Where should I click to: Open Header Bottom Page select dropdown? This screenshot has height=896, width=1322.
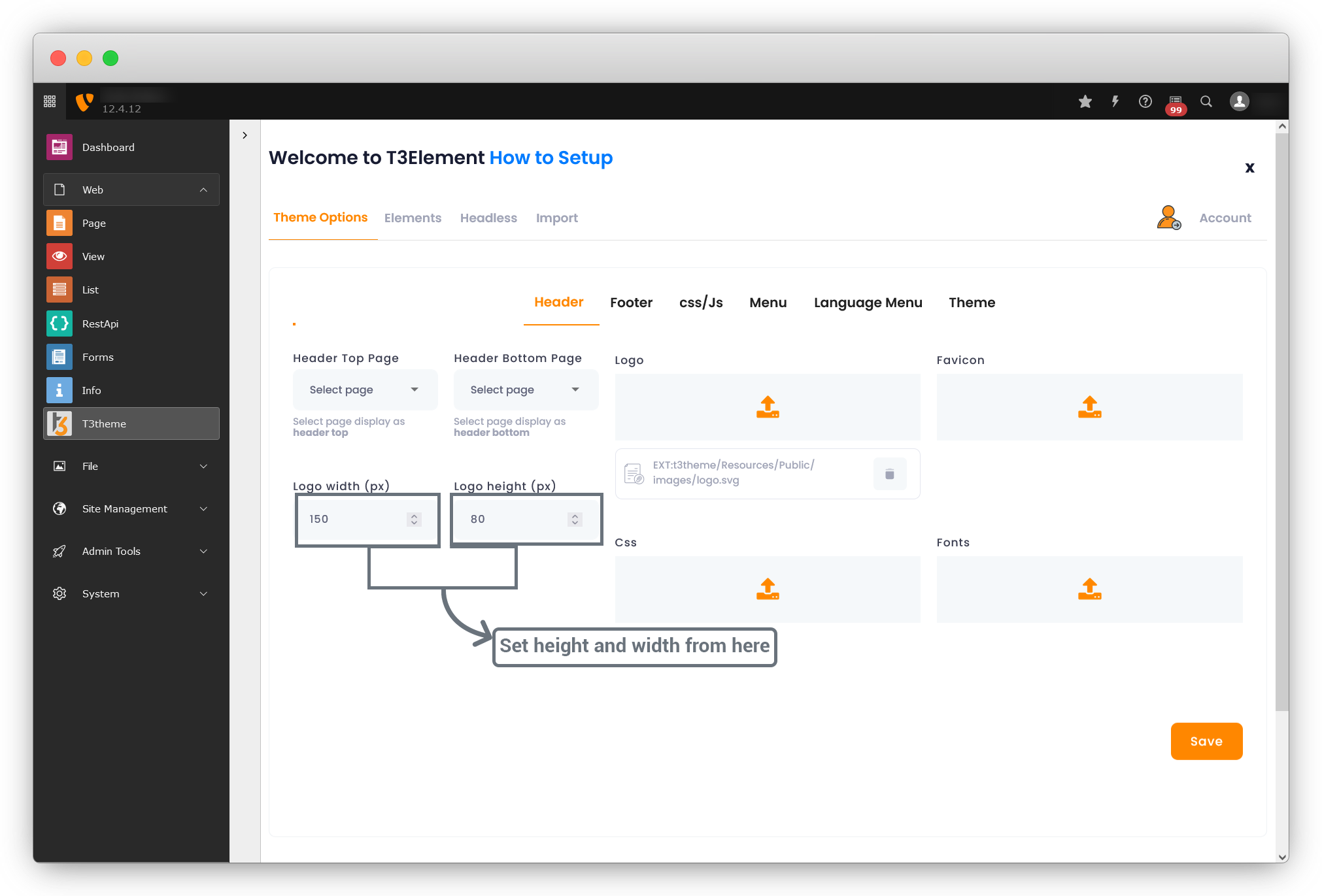526,390
